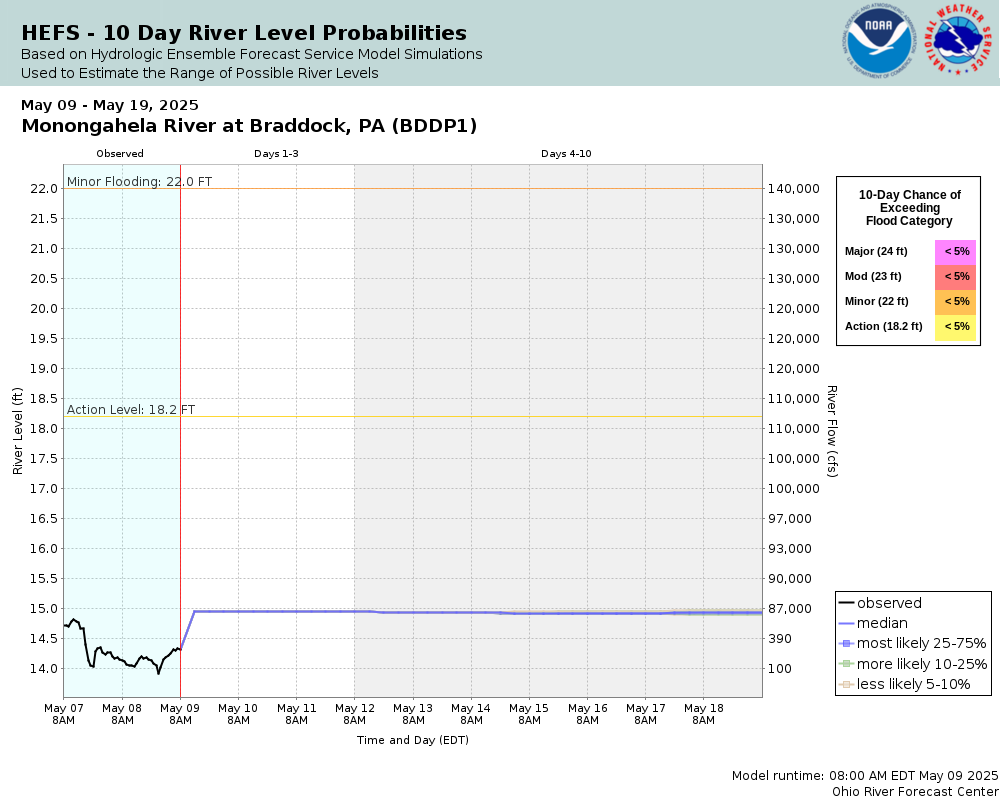Click the less likely 5-10% legend marker

846,685
